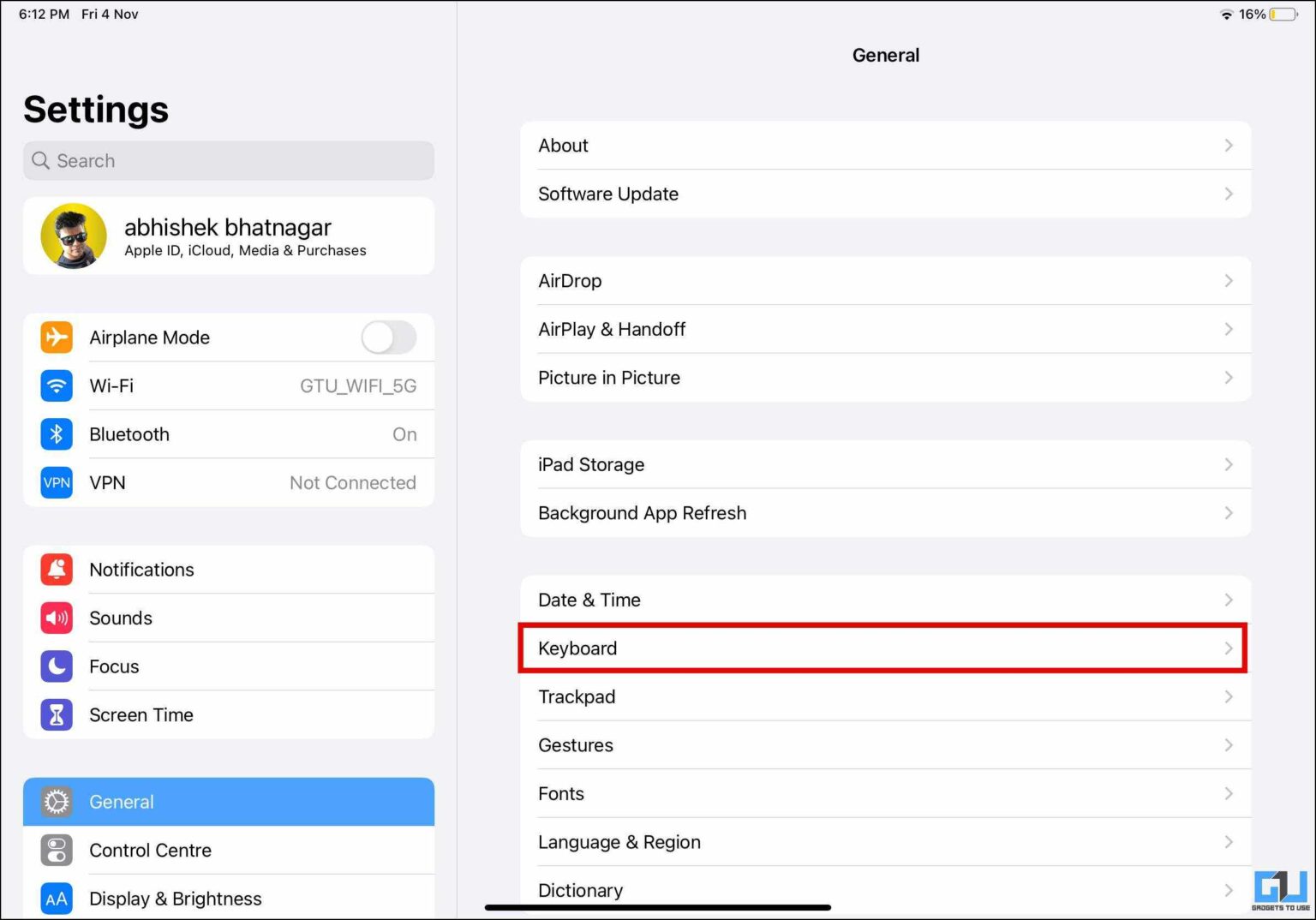
Task: Click the Focus moon icon
Action: (x=56, y=666)
